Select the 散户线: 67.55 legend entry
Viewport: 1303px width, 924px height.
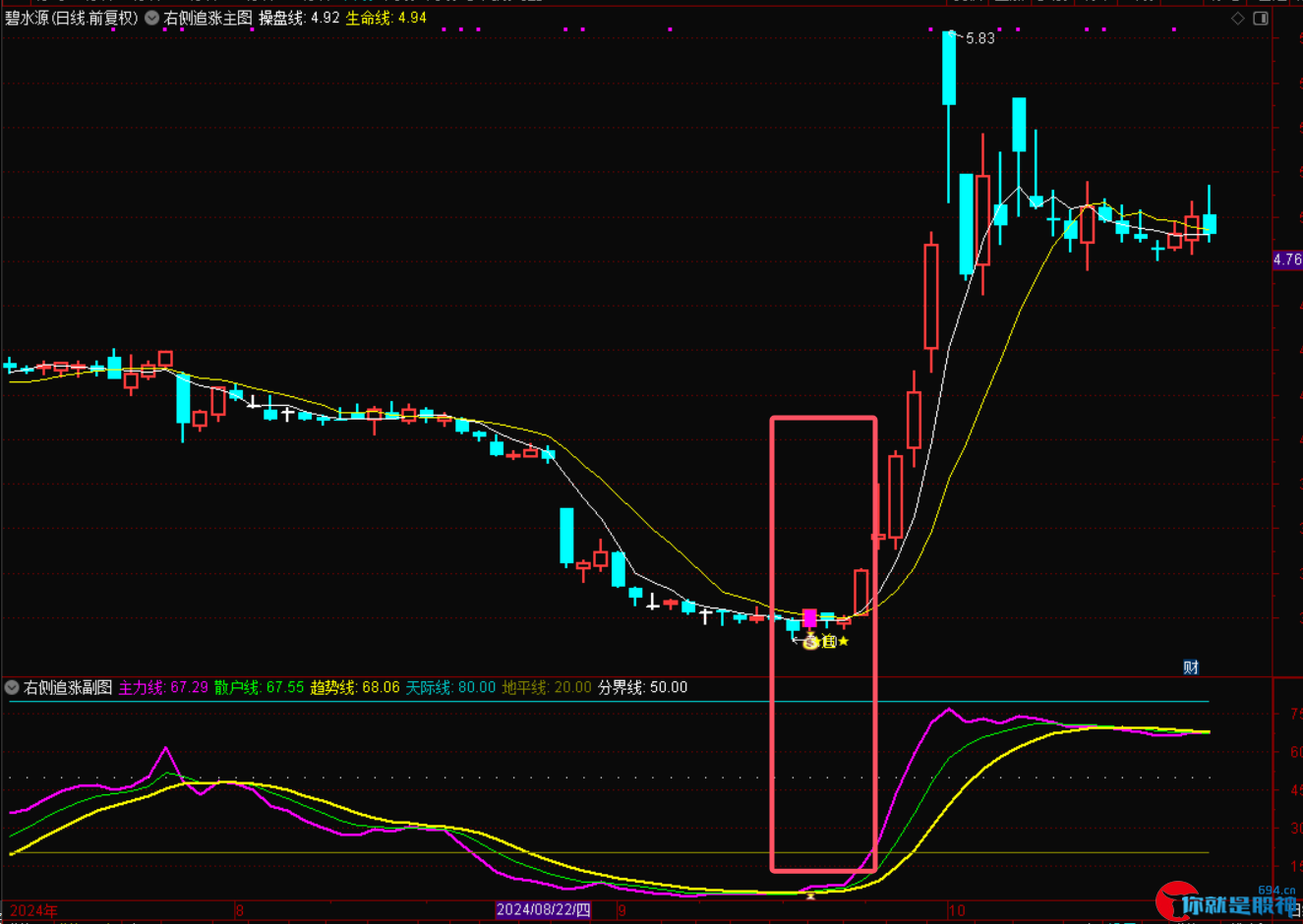[259, 687]
